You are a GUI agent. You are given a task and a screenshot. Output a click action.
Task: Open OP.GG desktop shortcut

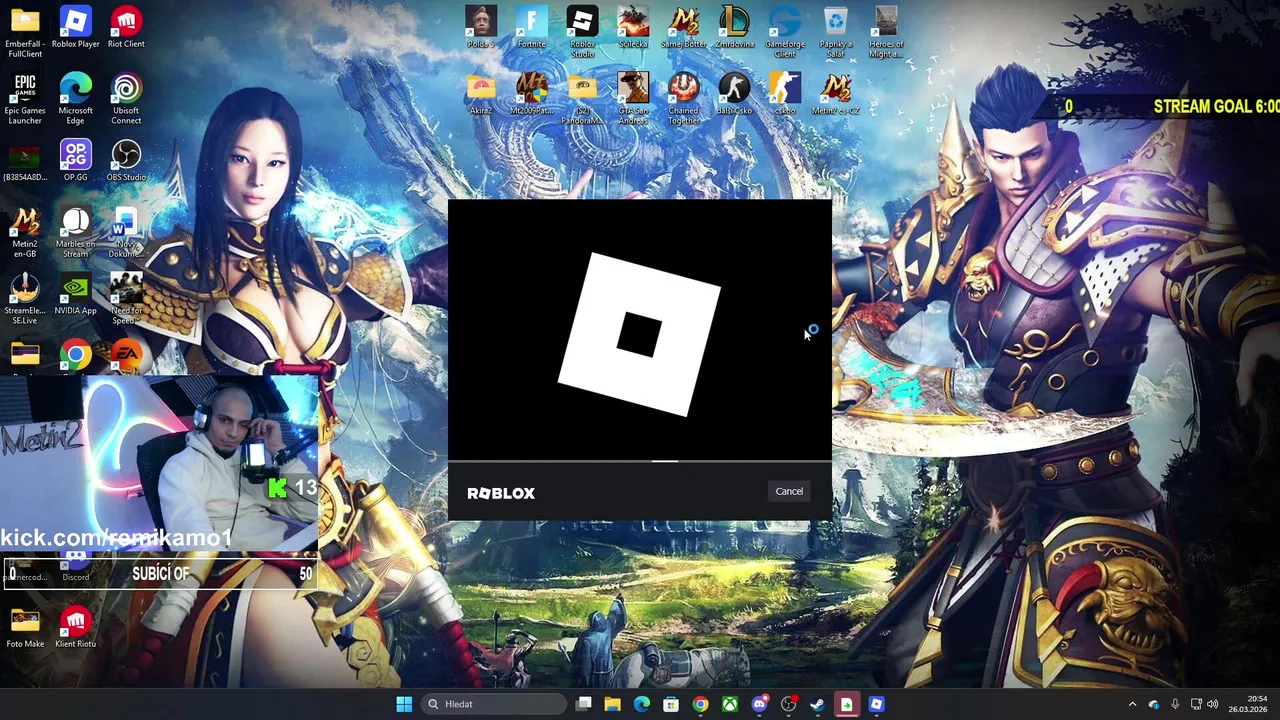(x=75, y=161)
